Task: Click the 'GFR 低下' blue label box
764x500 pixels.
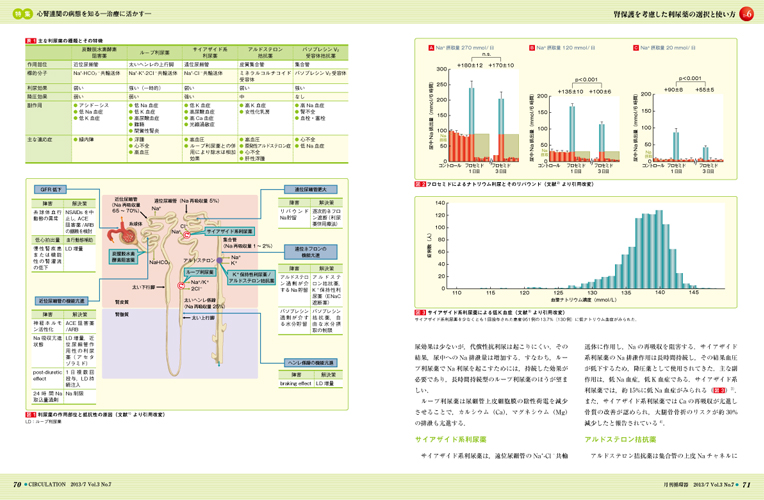Action: tap(50, 189)
